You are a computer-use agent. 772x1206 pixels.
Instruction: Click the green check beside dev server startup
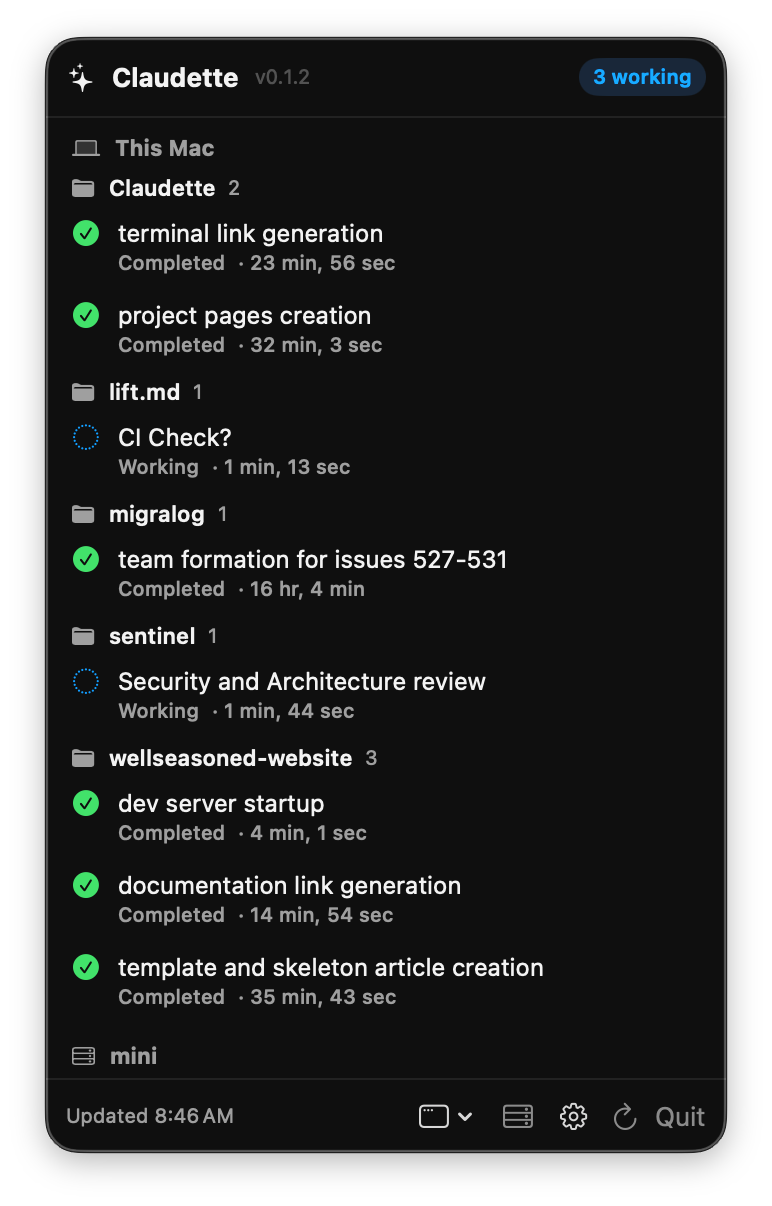tap(86, 803)
